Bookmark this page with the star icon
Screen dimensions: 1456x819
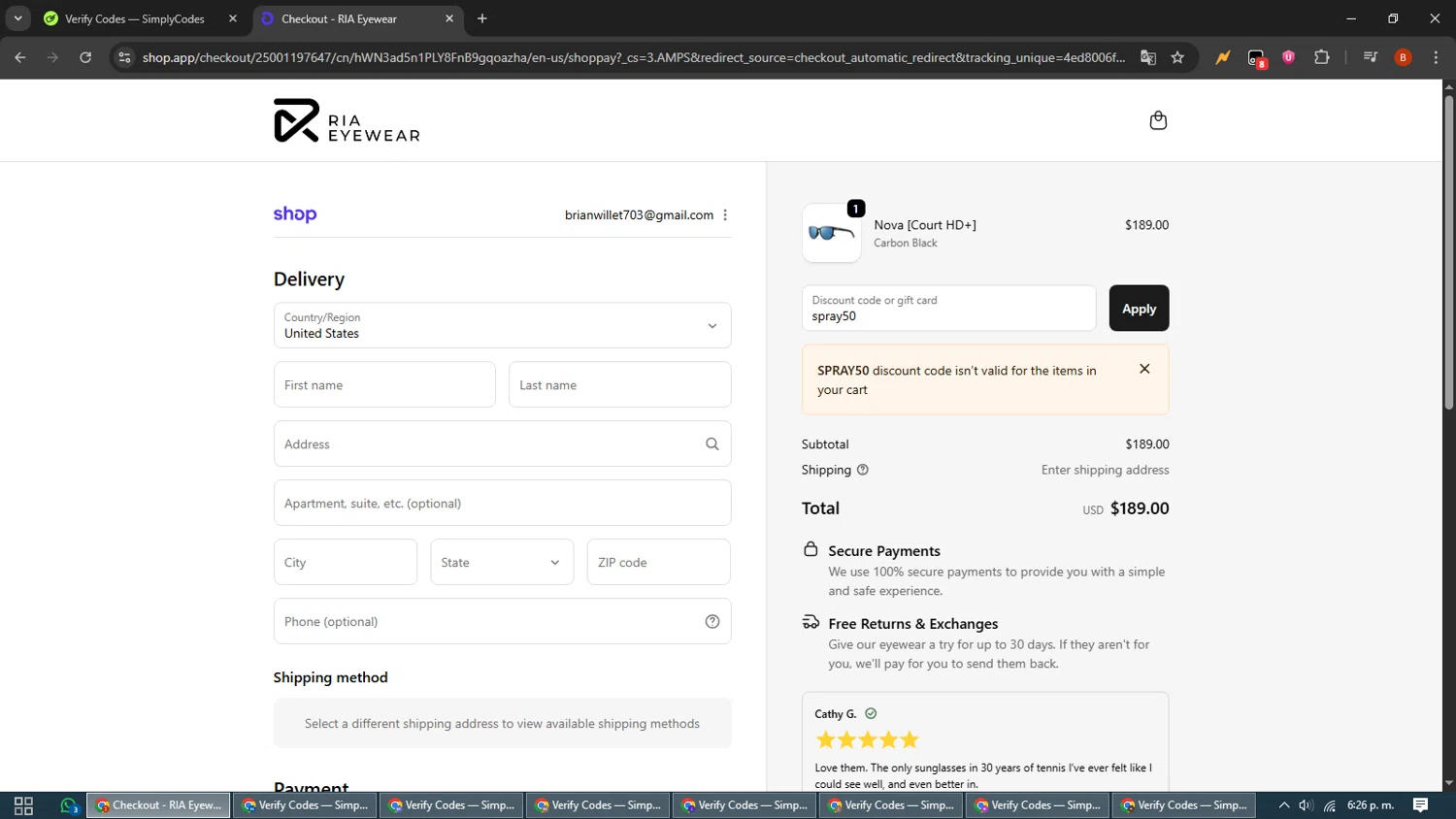1177,57
